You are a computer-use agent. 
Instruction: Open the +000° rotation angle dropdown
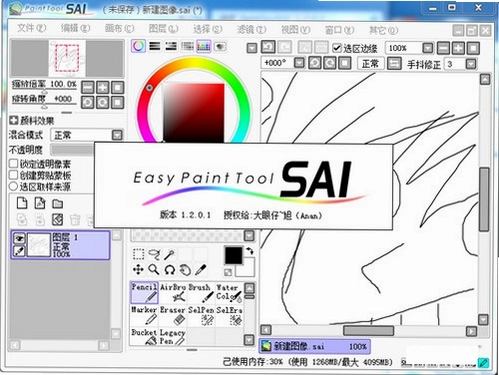300,63
